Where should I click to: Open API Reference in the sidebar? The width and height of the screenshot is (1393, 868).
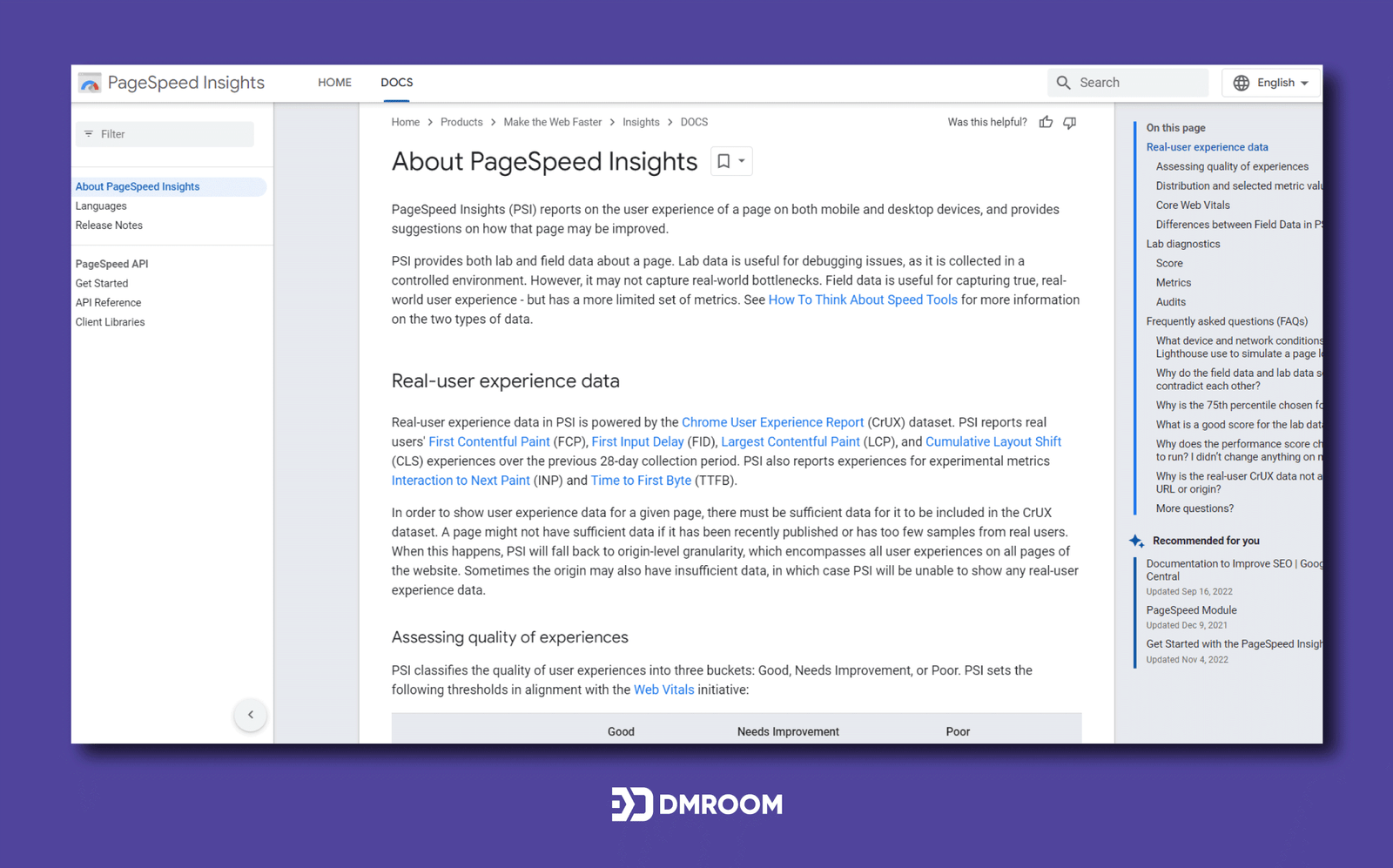tap(108, 303)
